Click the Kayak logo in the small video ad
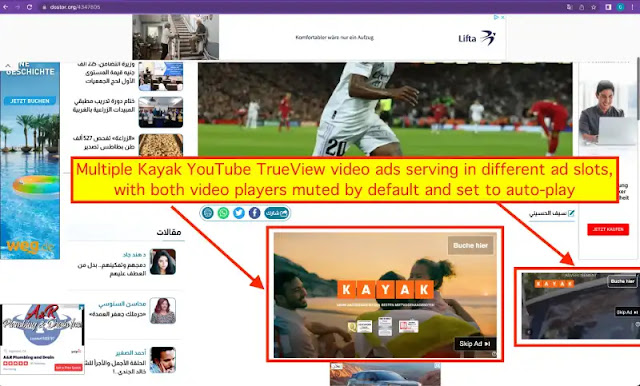640x386 pixels. coord(554,284)
